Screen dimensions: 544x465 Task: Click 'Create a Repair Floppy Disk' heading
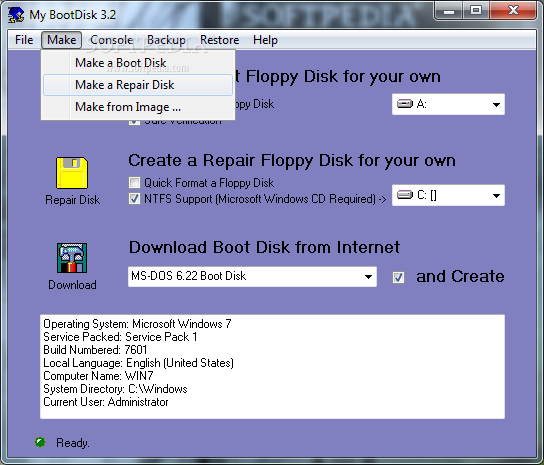tap(292, 161)
